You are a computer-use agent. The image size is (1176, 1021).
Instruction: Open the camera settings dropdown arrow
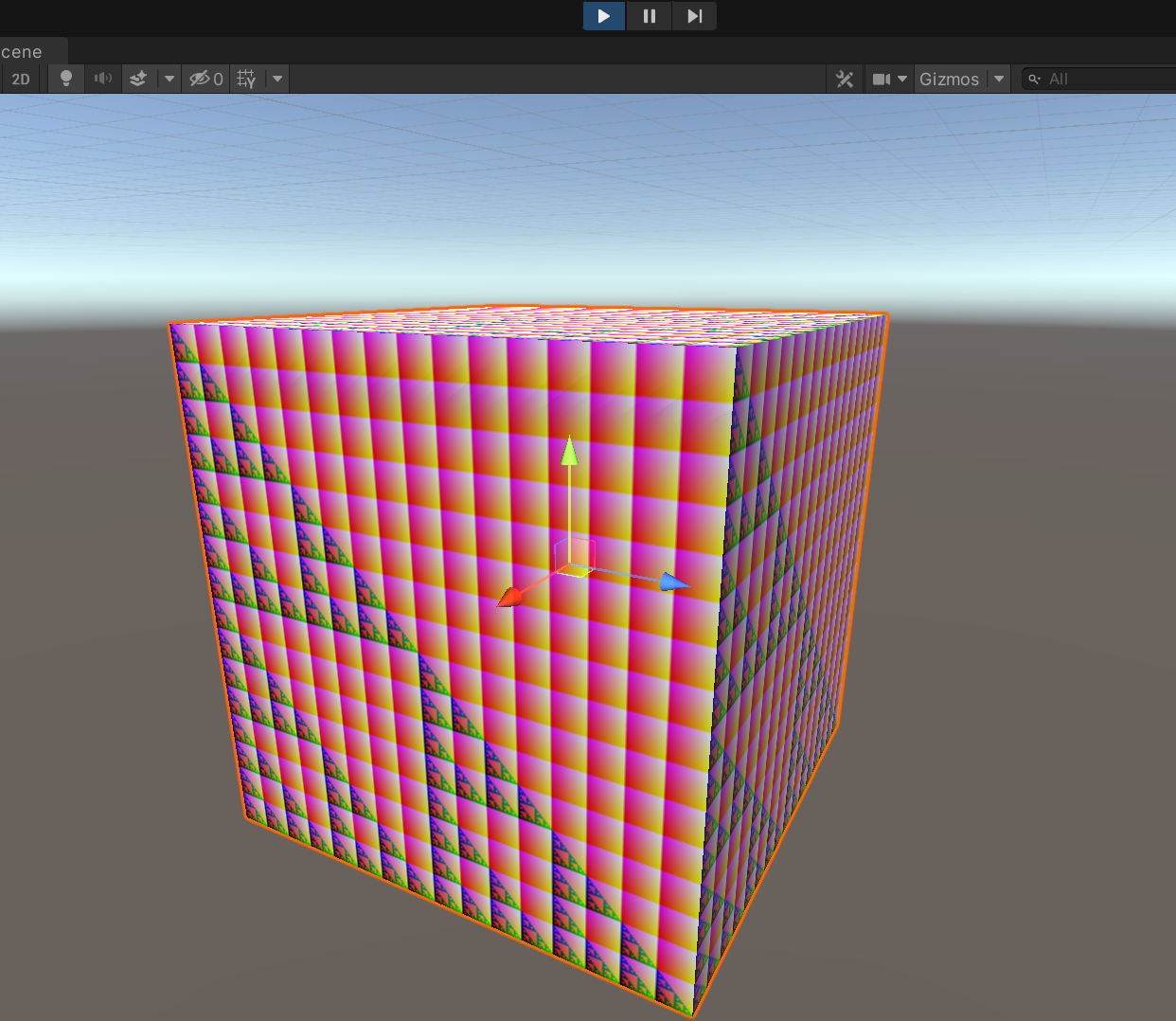coord(901,79)
